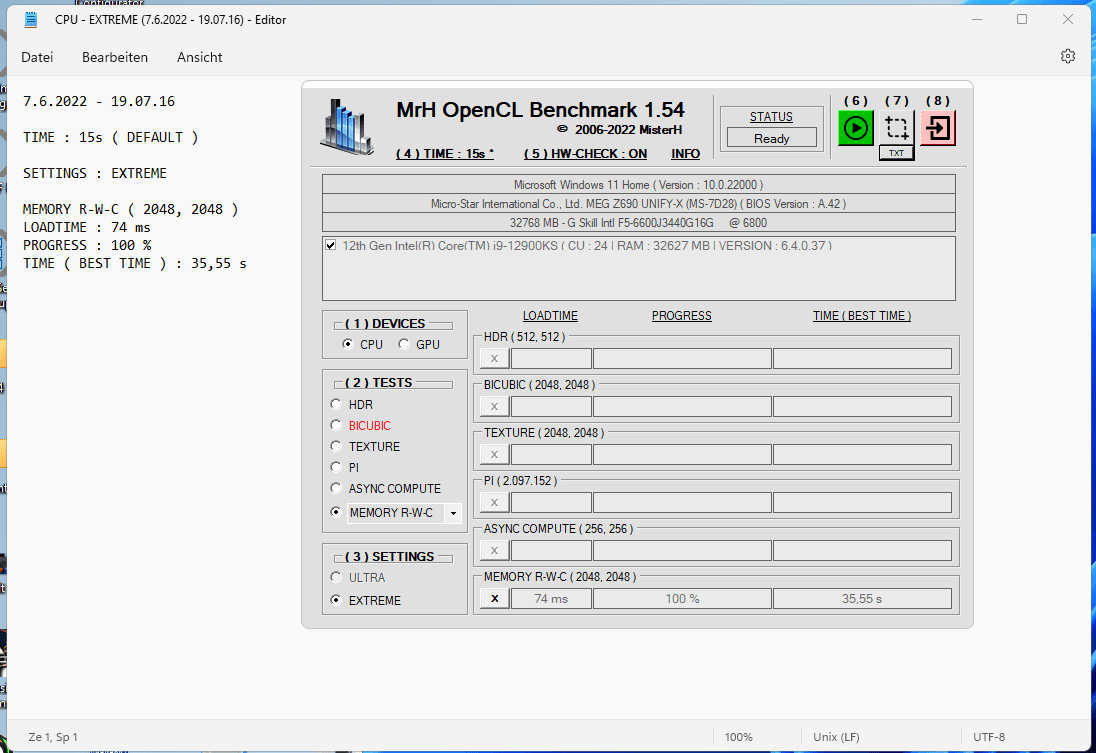Click the Microsoft Windows 11 Home info row

[x=638, y=185]
